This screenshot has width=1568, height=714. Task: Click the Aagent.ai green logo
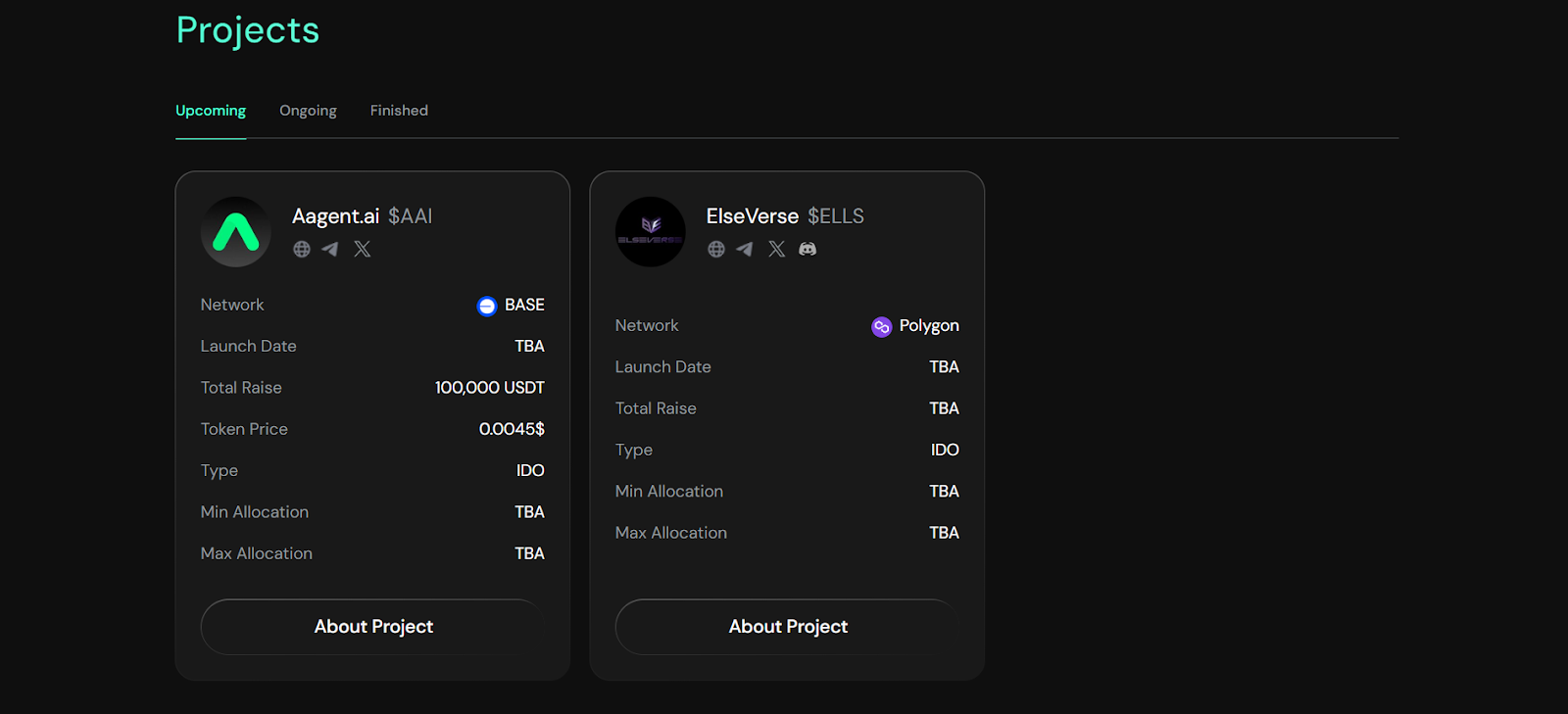click(236, 232)
